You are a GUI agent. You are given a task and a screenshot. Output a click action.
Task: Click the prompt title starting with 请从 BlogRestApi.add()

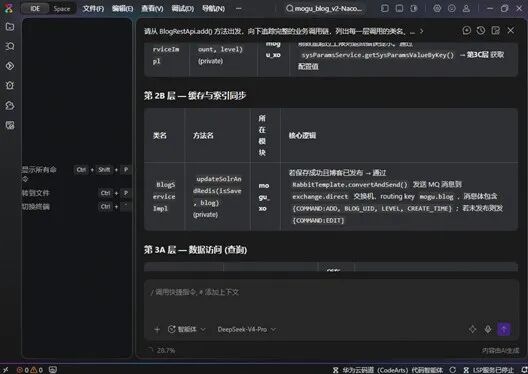point(279,31)
